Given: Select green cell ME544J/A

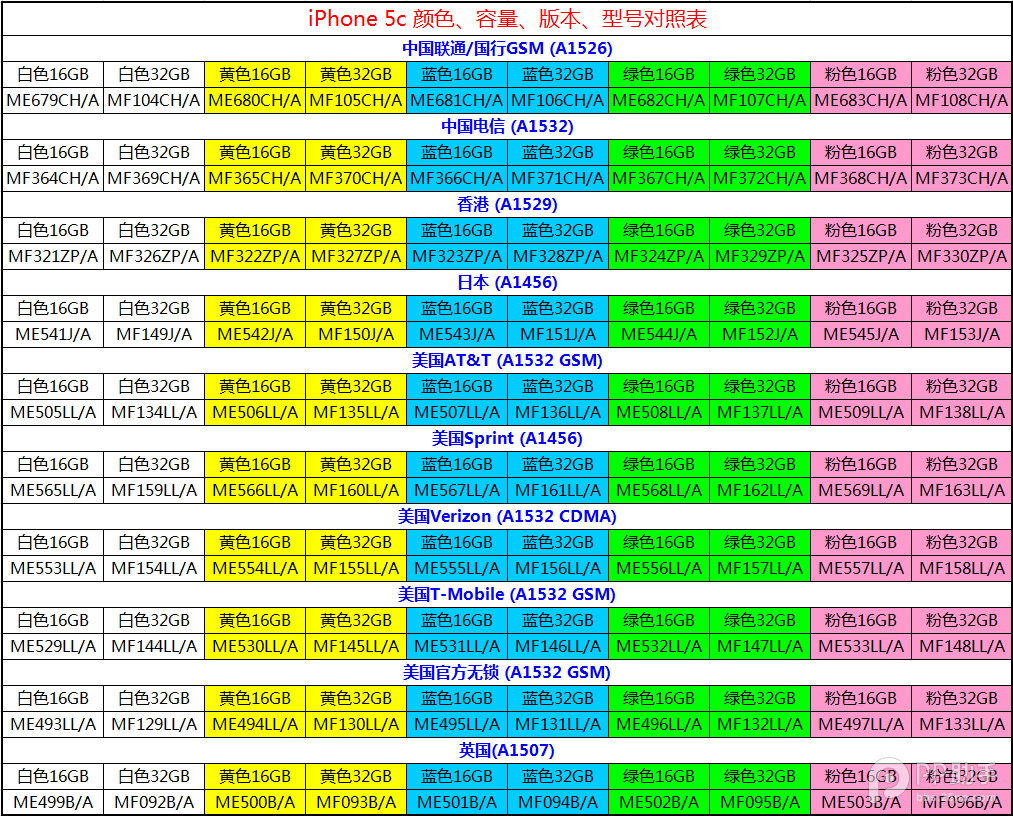Looking at the screenshot, I should point(659,335).
